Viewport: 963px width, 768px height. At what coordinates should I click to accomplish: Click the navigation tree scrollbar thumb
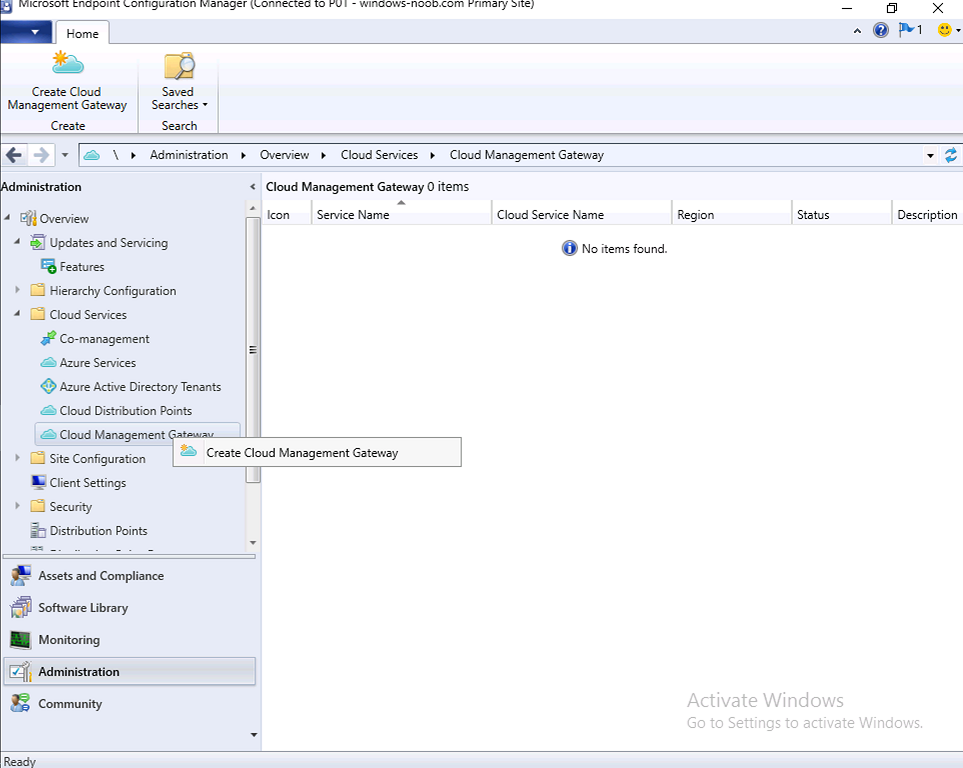[x=253, y=350]
